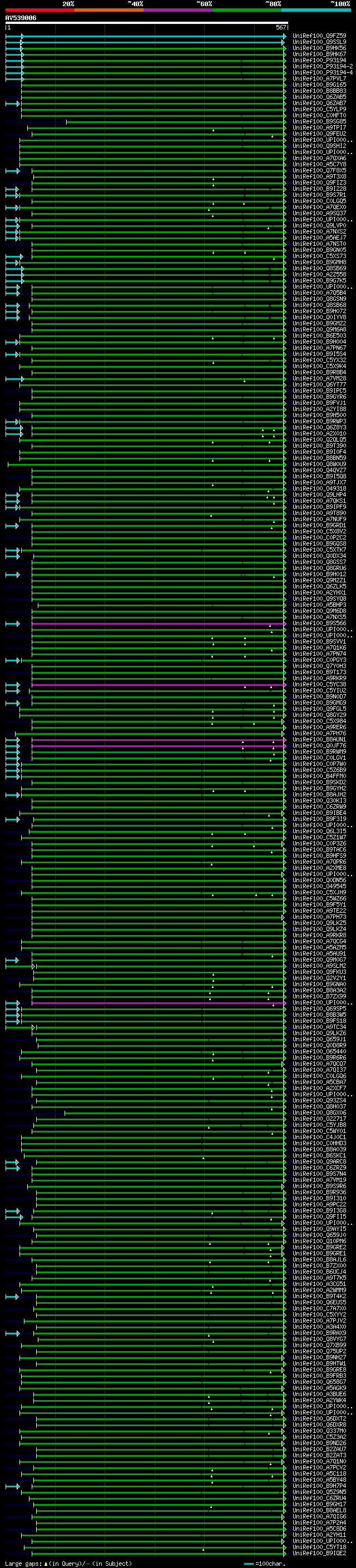Select label UniRef100_C0LGQ5

[319, 201]
